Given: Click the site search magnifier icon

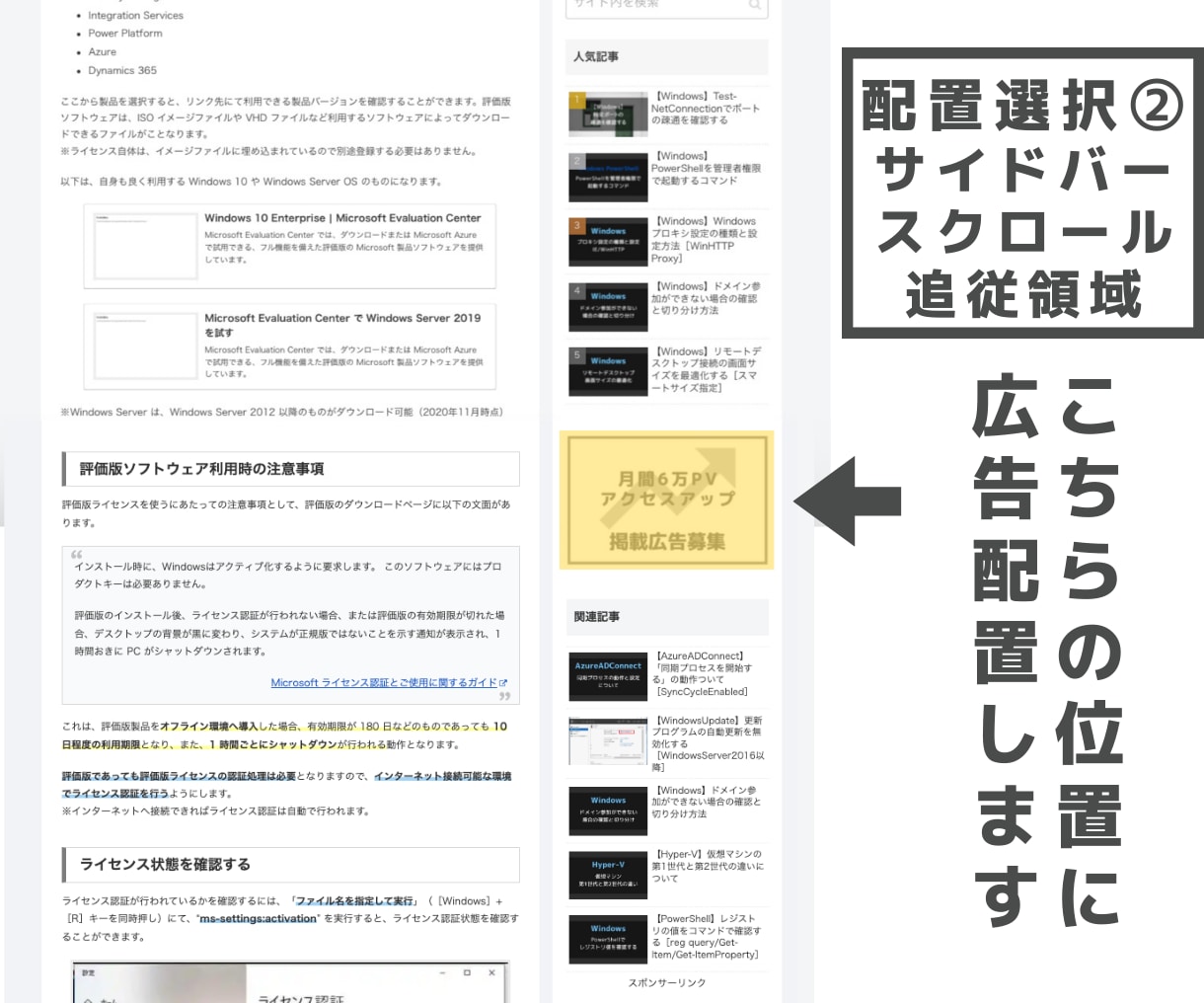Looking at the screenshot, I should pyautogui.click(x=755, y=5).
